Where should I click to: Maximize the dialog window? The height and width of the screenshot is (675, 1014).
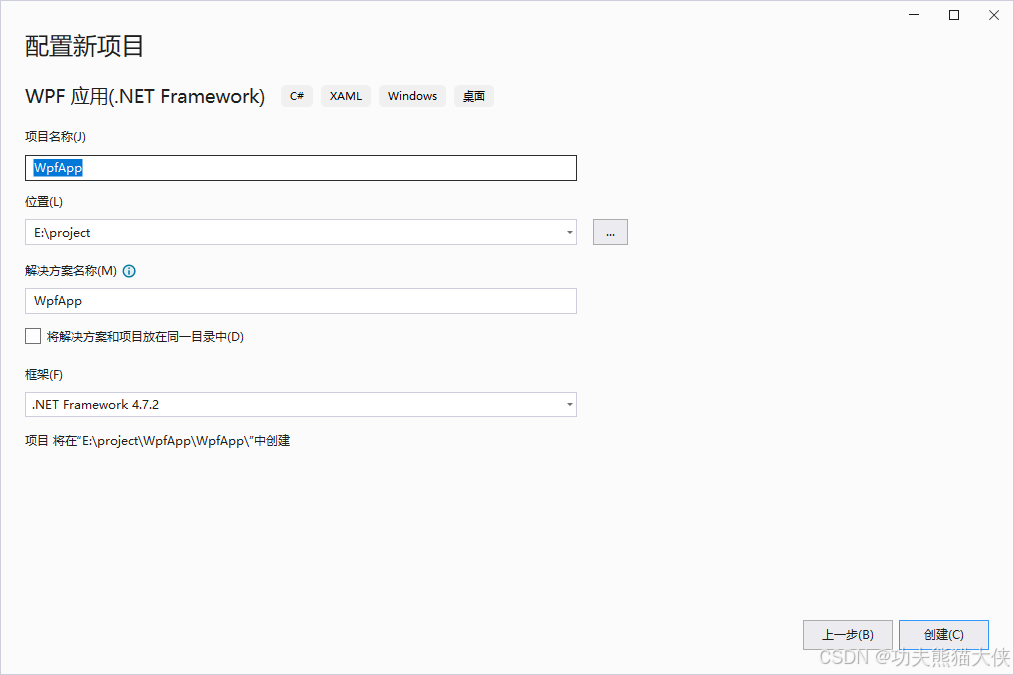click(954, 15)
